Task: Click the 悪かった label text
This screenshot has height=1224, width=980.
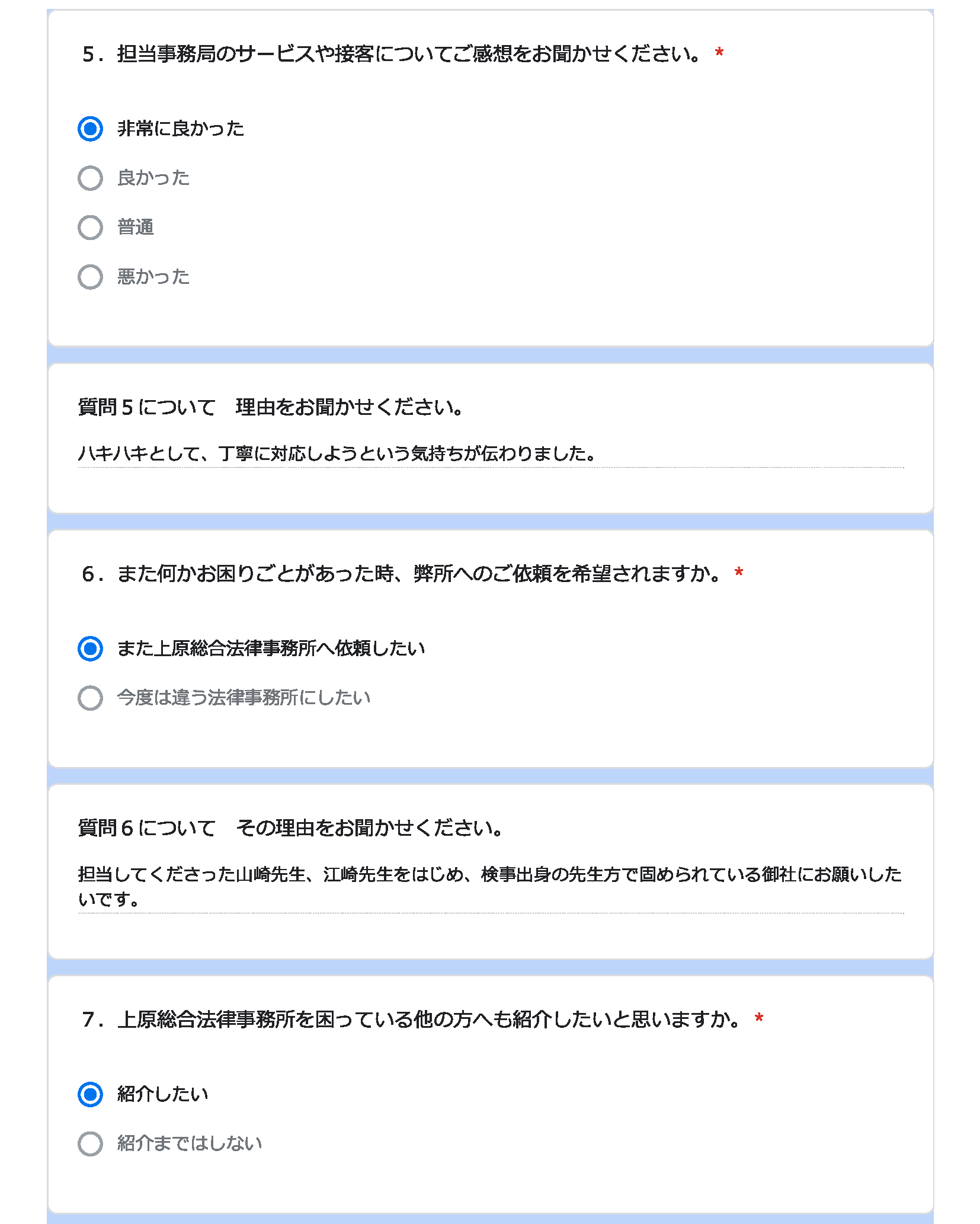Action: 153,277
